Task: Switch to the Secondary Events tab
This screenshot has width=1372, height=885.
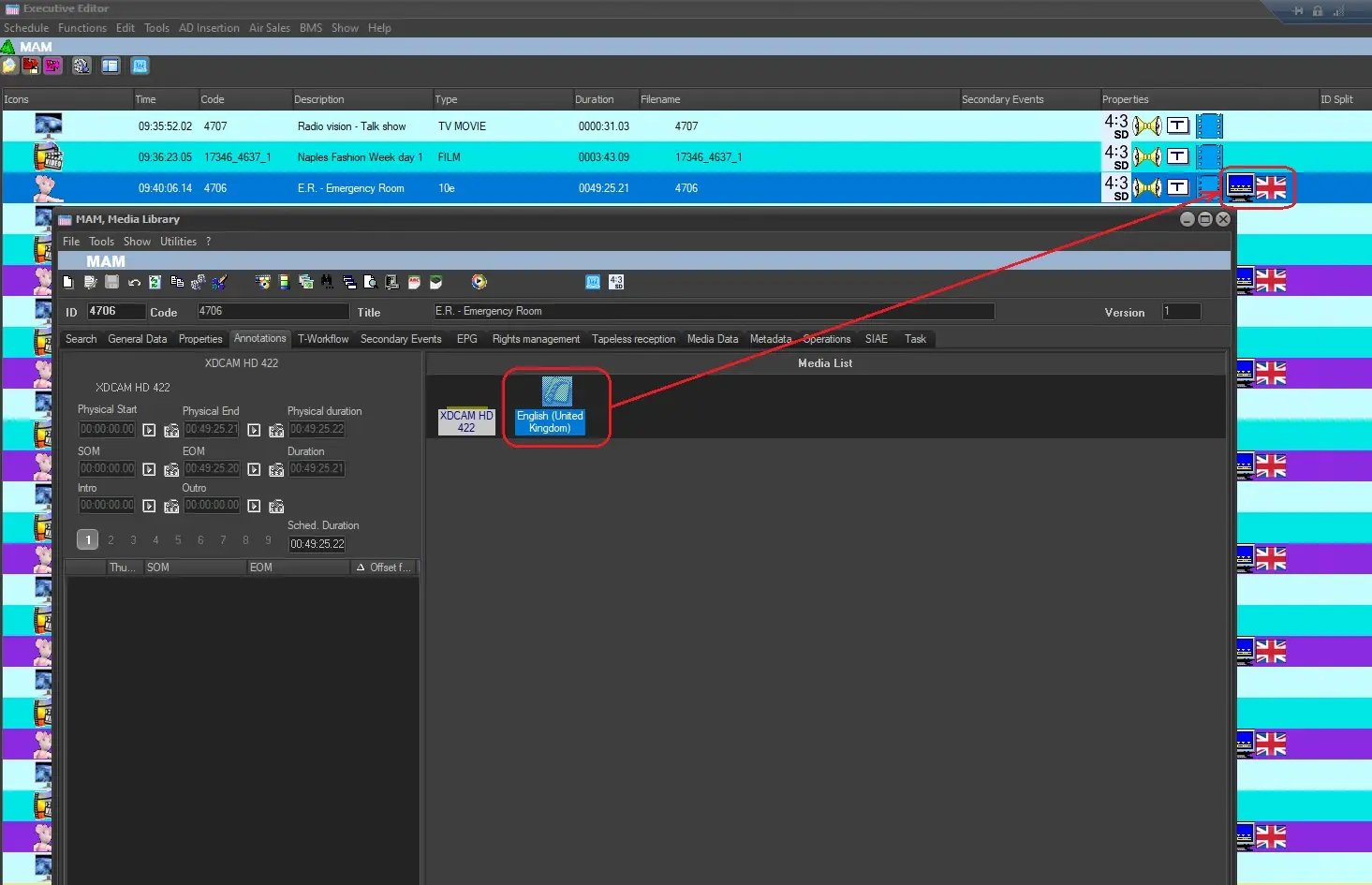Action: point(400,339)
